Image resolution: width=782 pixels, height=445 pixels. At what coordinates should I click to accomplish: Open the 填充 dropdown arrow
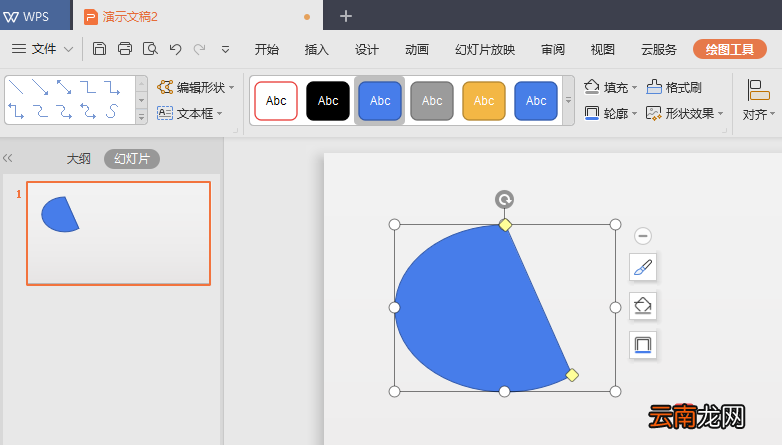click(634, 88)
